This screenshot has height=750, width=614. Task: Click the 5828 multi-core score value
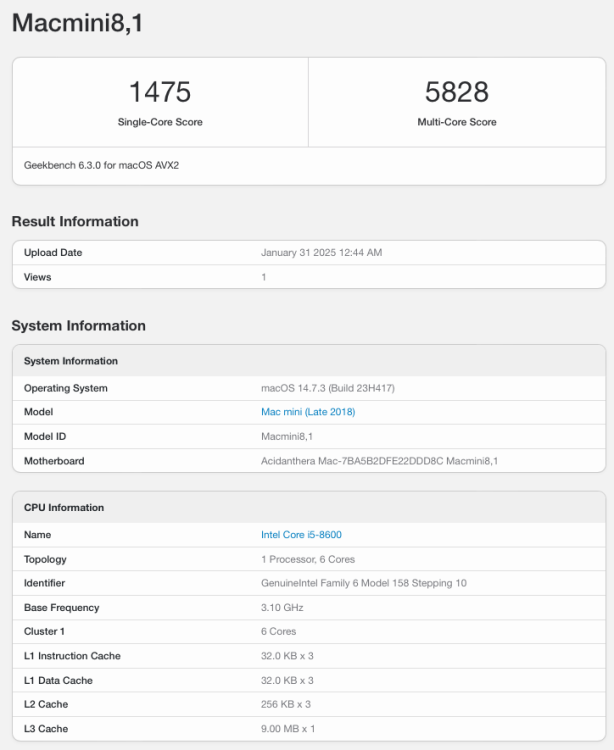coord(457,92)
